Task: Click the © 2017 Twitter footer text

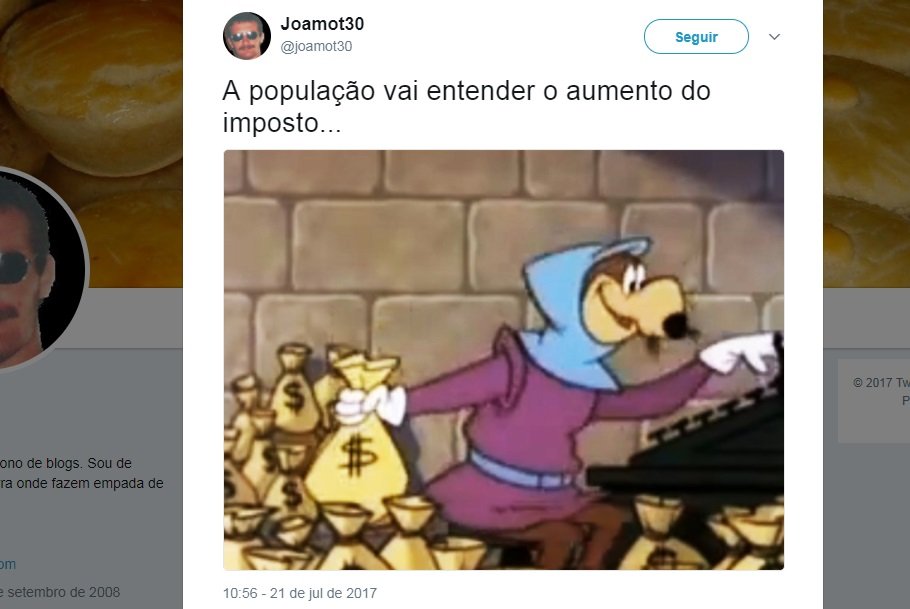Action: (x=881, y=383)
